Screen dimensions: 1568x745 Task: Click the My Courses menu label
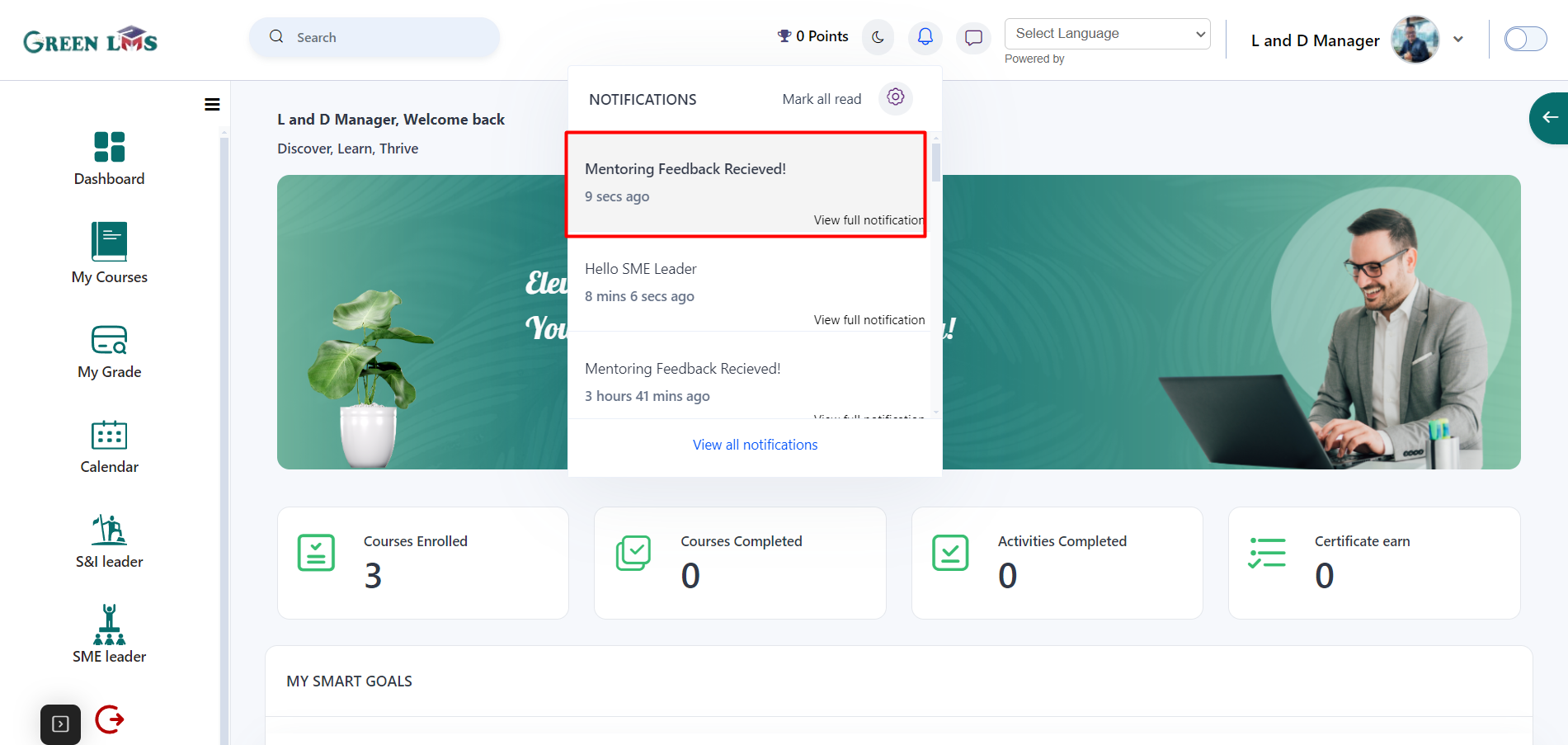click(109, 277)
